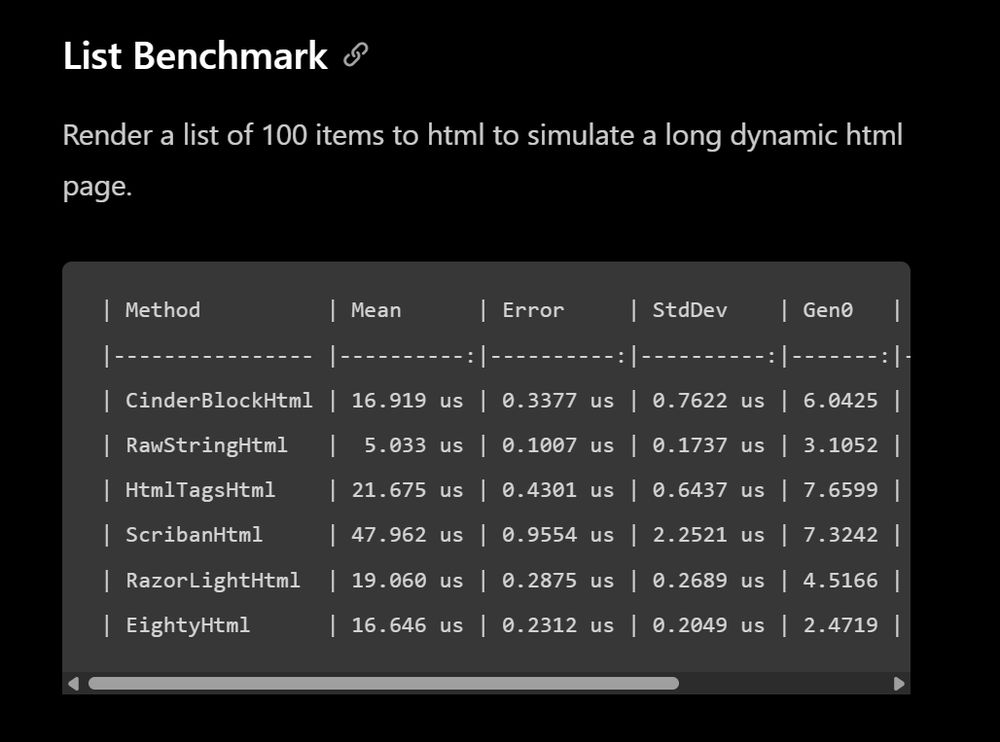Screen dimensions: 1000x742
Task: Click the StdDev value 0.6437 us
Action: (708, 489)
